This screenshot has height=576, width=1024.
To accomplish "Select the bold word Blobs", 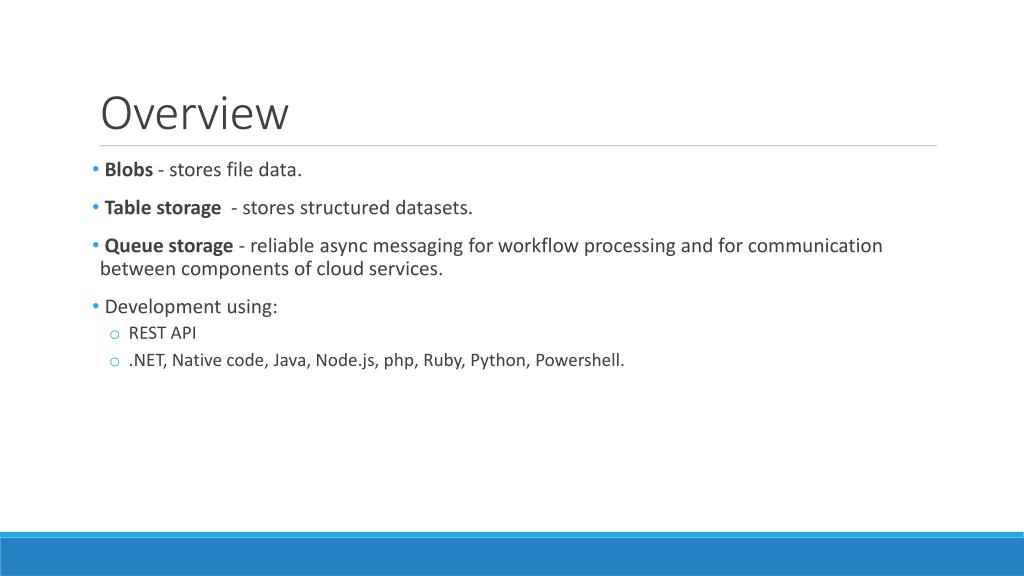I will (x=129, y=170).
